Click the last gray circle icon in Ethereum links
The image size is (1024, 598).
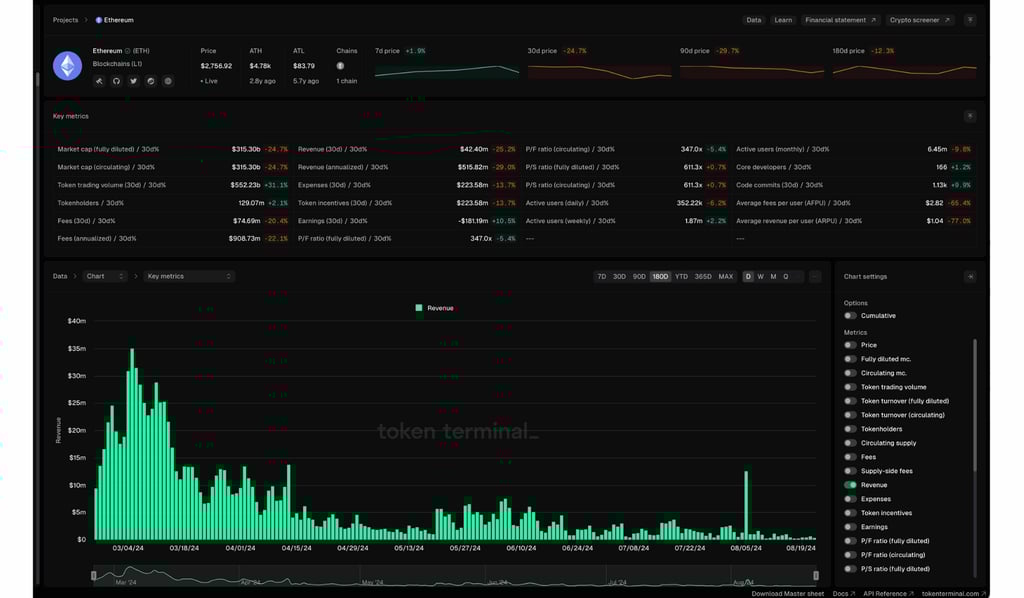click(168, 81)
